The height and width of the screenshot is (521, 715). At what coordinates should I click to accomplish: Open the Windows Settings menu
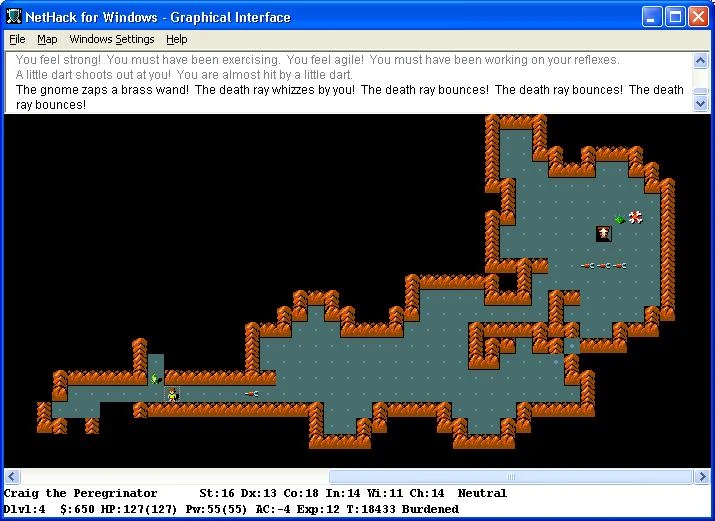tap(112, 40)
